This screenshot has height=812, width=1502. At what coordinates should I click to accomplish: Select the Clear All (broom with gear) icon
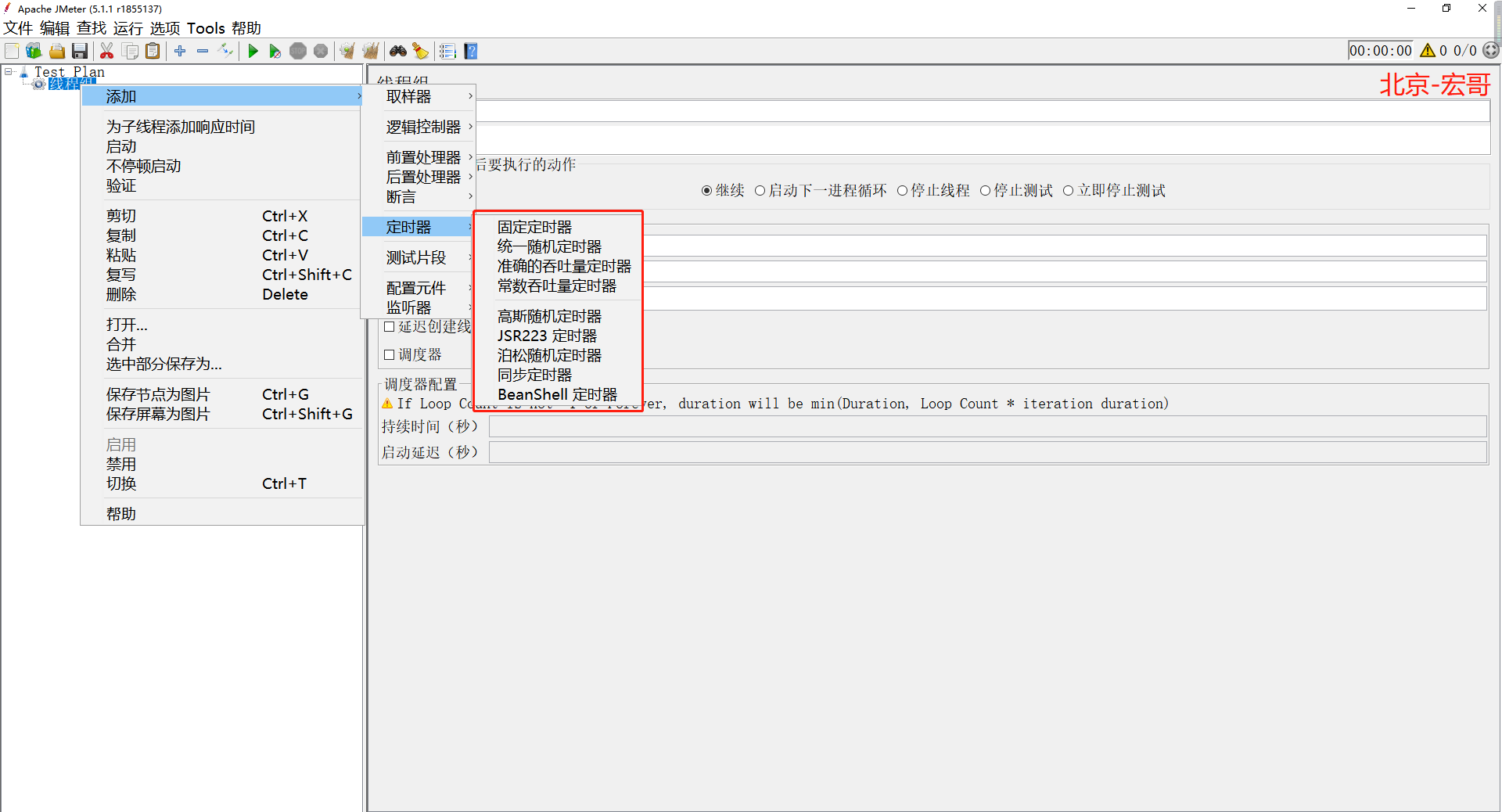point(370,51)
